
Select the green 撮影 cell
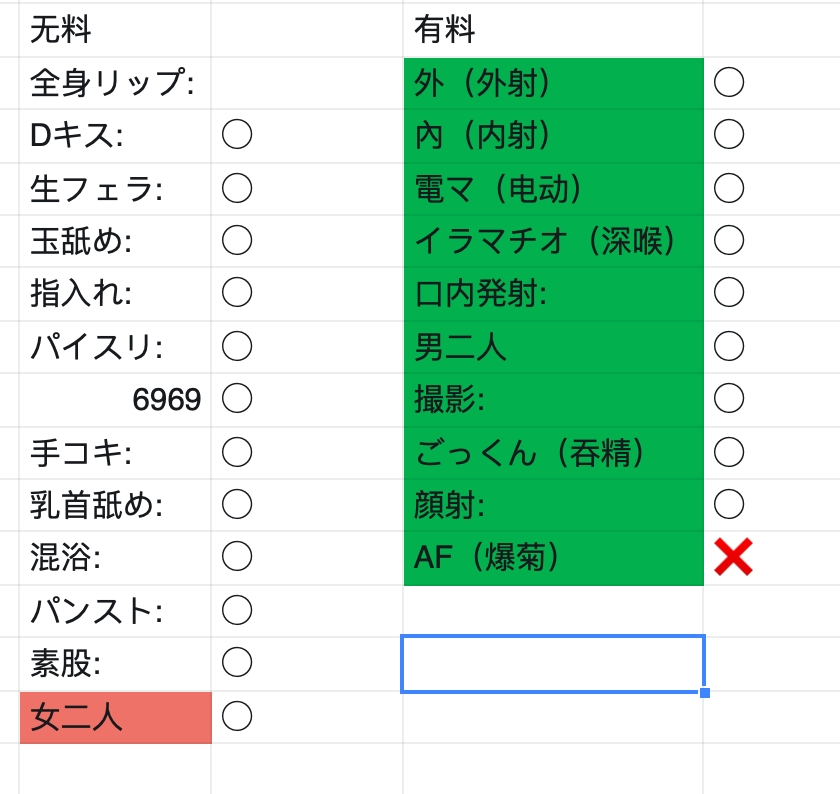[x=553, y=400]
